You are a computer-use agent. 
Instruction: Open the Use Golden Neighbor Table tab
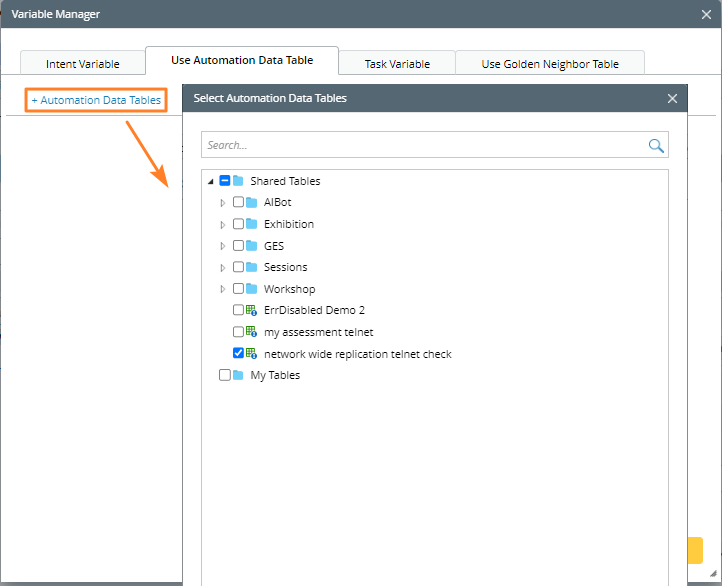coord(549,64)
